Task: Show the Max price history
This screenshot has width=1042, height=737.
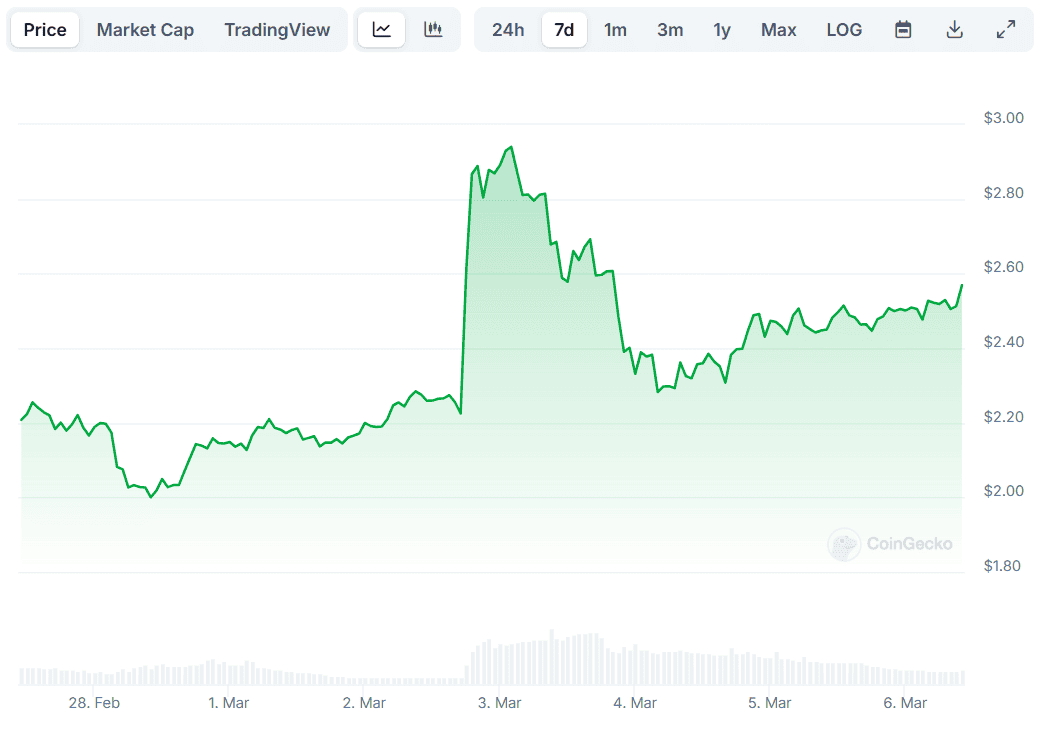Action: click(x=778, y=30)
